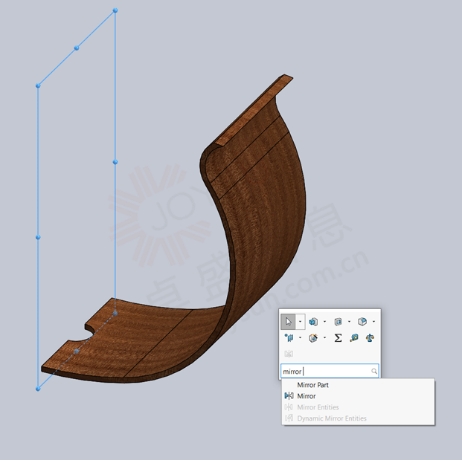462x461 pixels.
Task: Click the gray extruded cut feature icon
Action: 338,322
